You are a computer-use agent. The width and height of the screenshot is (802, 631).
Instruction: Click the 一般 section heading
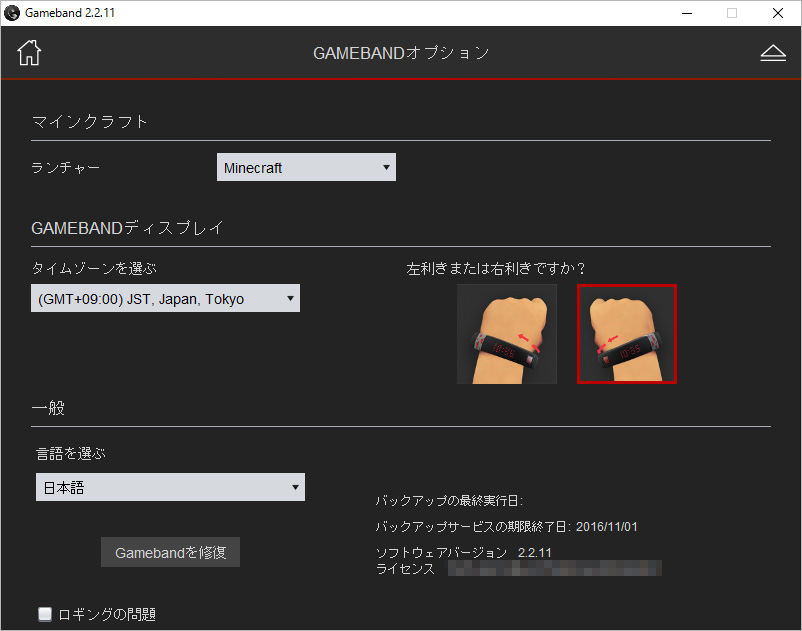(x=49, y=408)
